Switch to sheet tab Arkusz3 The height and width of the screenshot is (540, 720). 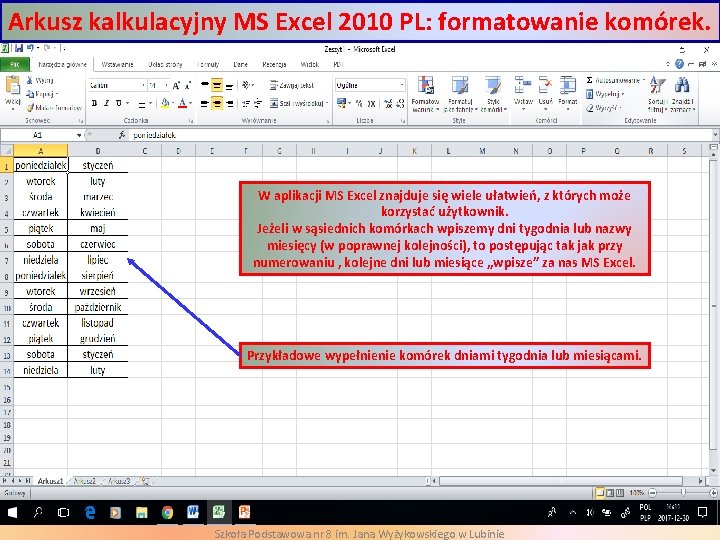[119, 481]
